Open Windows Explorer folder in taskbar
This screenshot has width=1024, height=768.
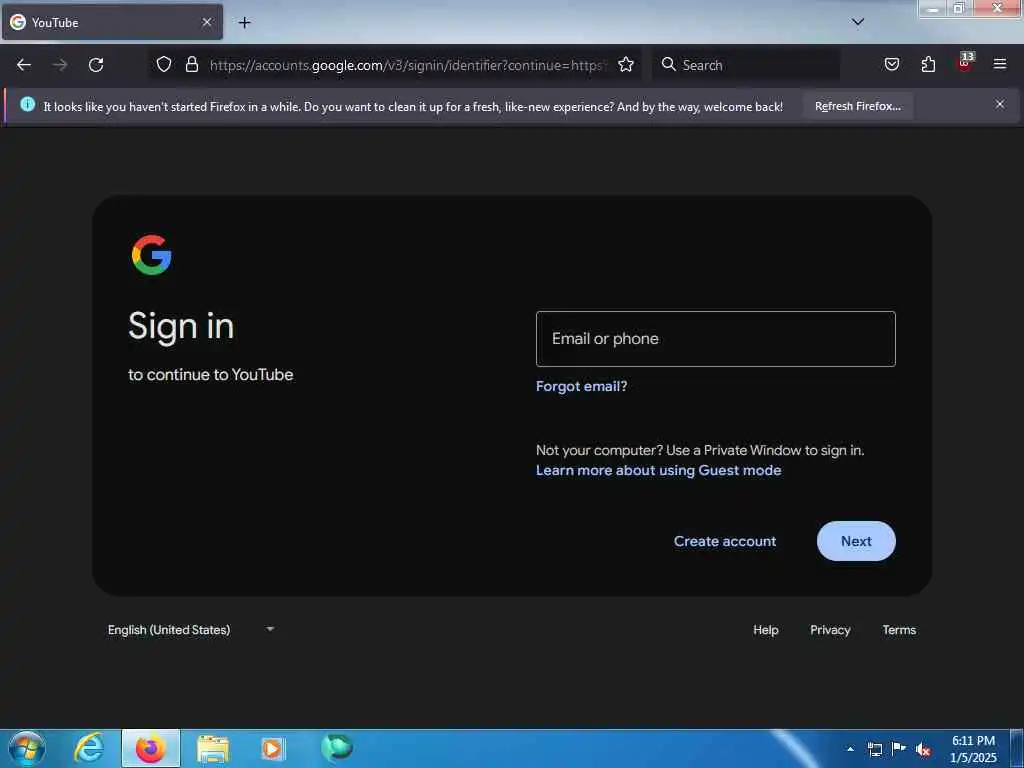213,749
